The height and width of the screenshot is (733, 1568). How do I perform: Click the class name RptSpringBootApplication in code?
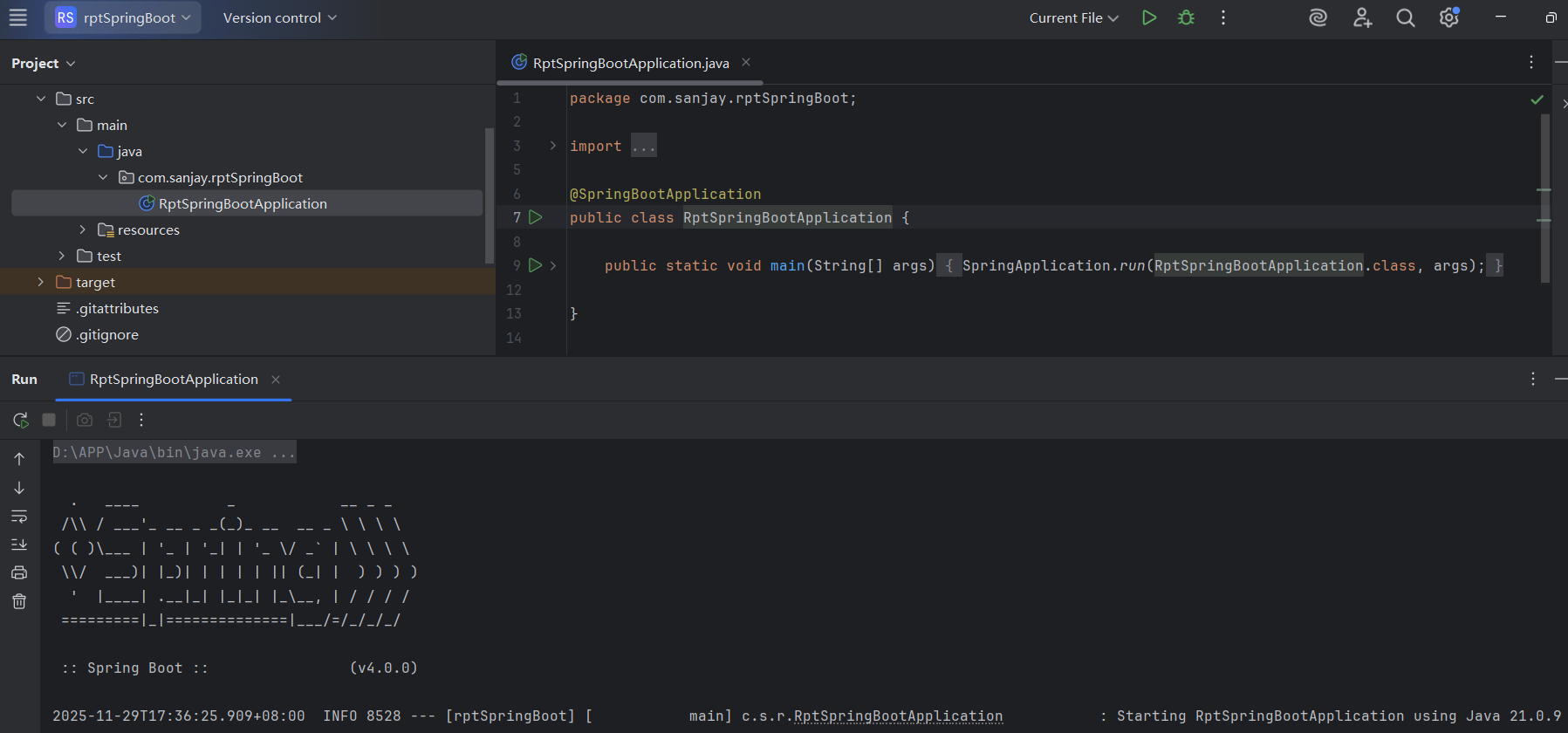click(787, 217)
